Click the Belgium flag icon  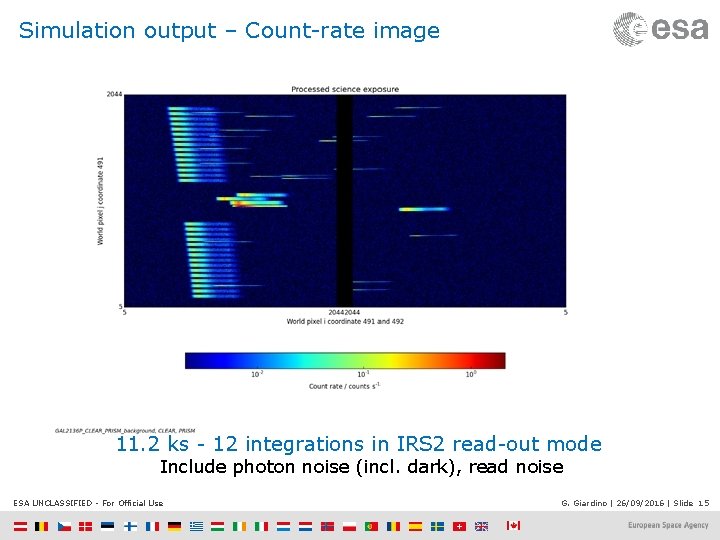(x=42, y=526)
